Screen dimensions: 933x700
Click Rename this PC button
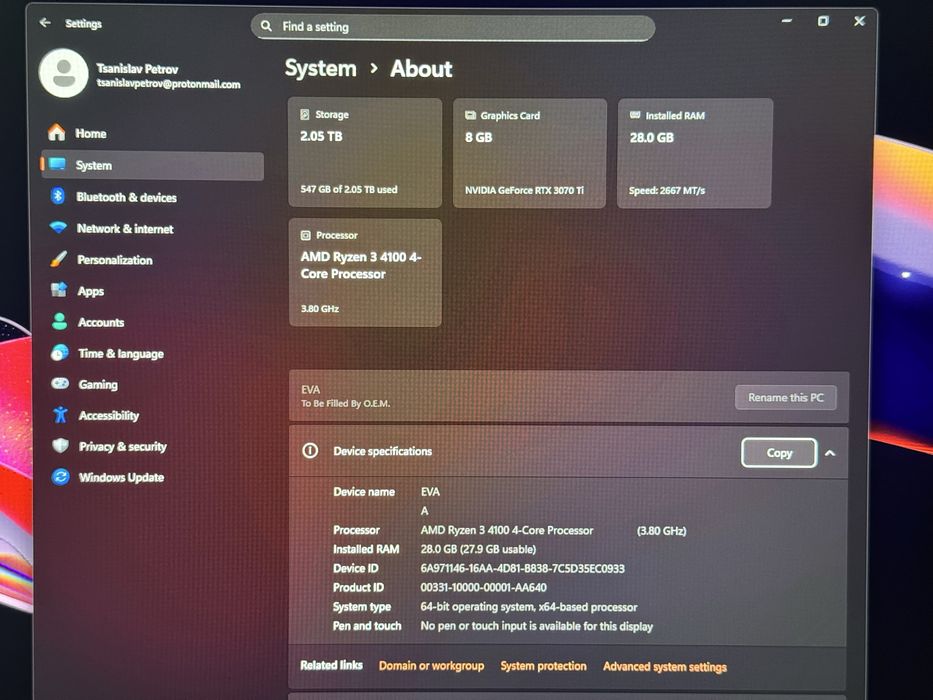coord(785,397)
